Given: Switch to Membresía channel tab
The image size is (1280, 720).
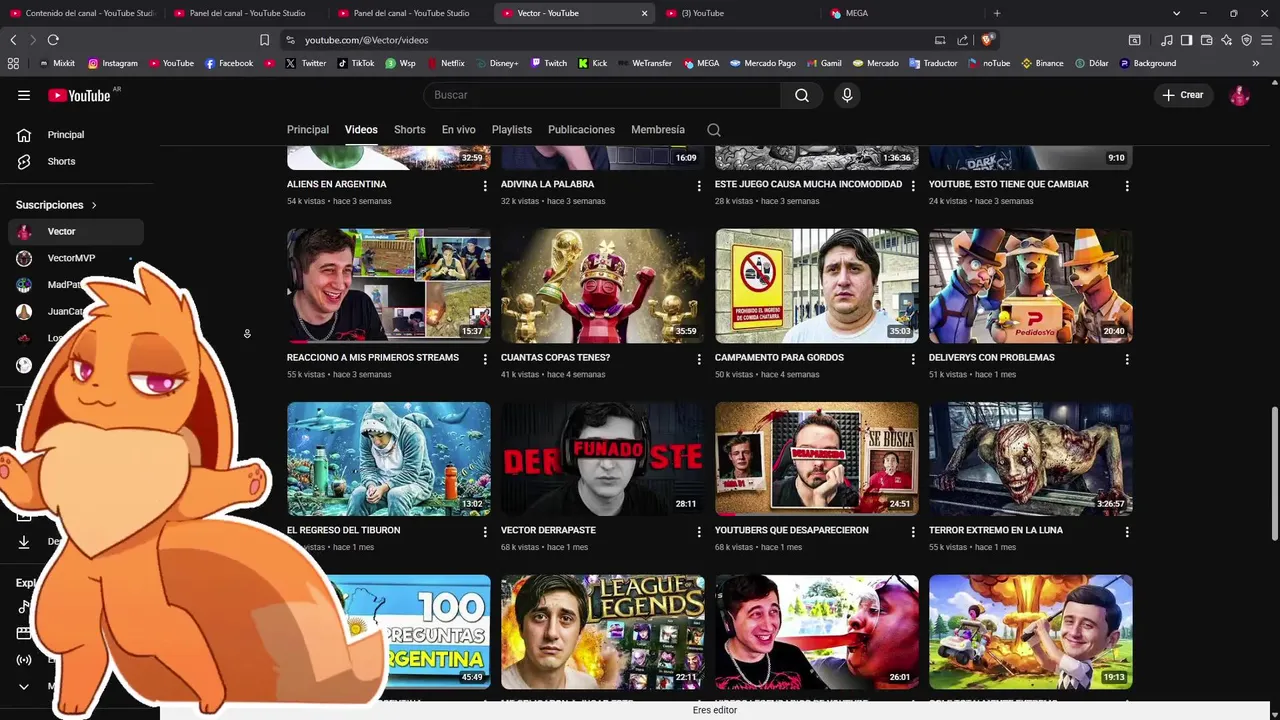Looking at the screenshot, I should pyautogui.click(x=658, y=130).
